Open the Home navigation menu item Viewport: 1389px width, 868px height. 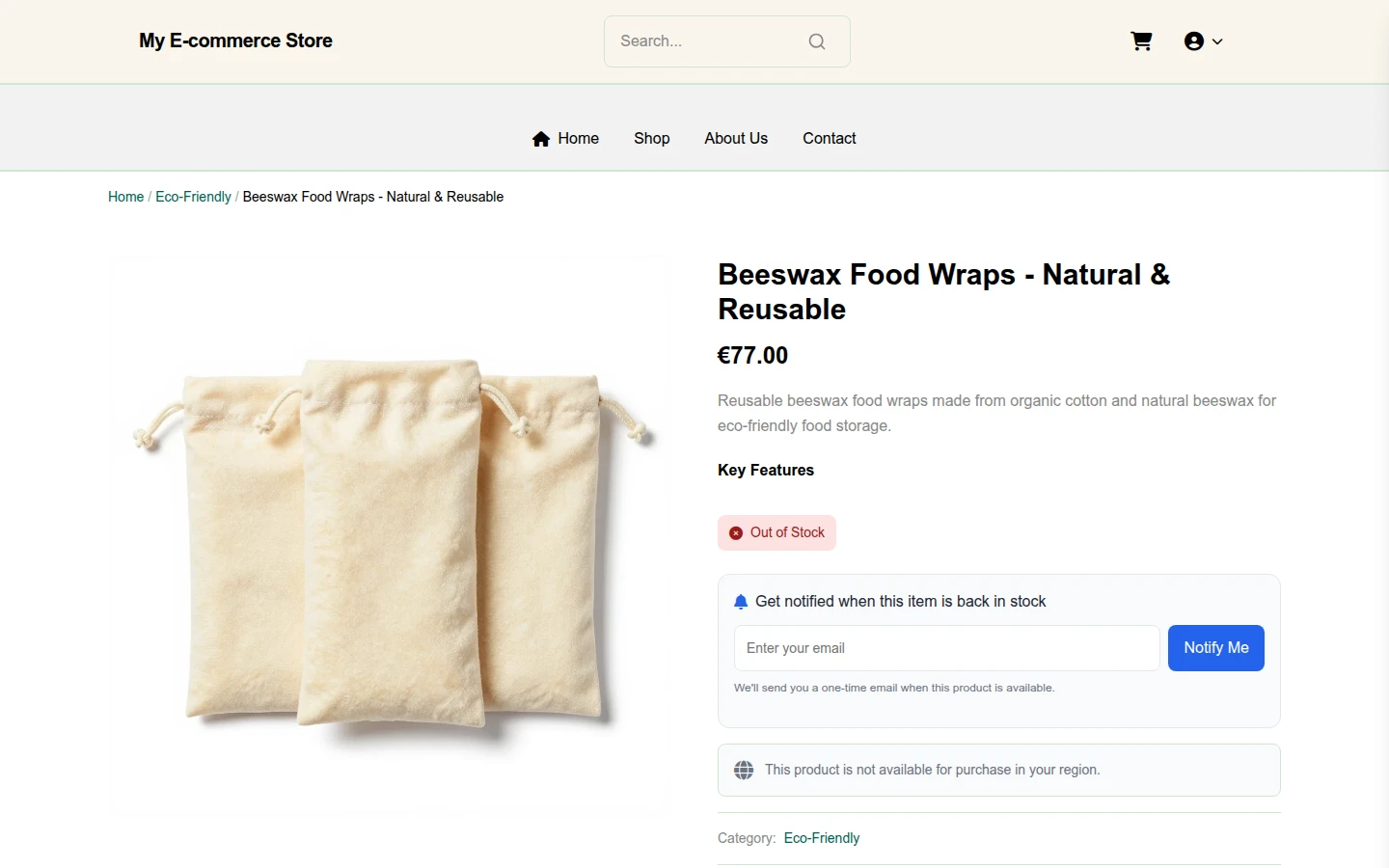tap(565, 139)
